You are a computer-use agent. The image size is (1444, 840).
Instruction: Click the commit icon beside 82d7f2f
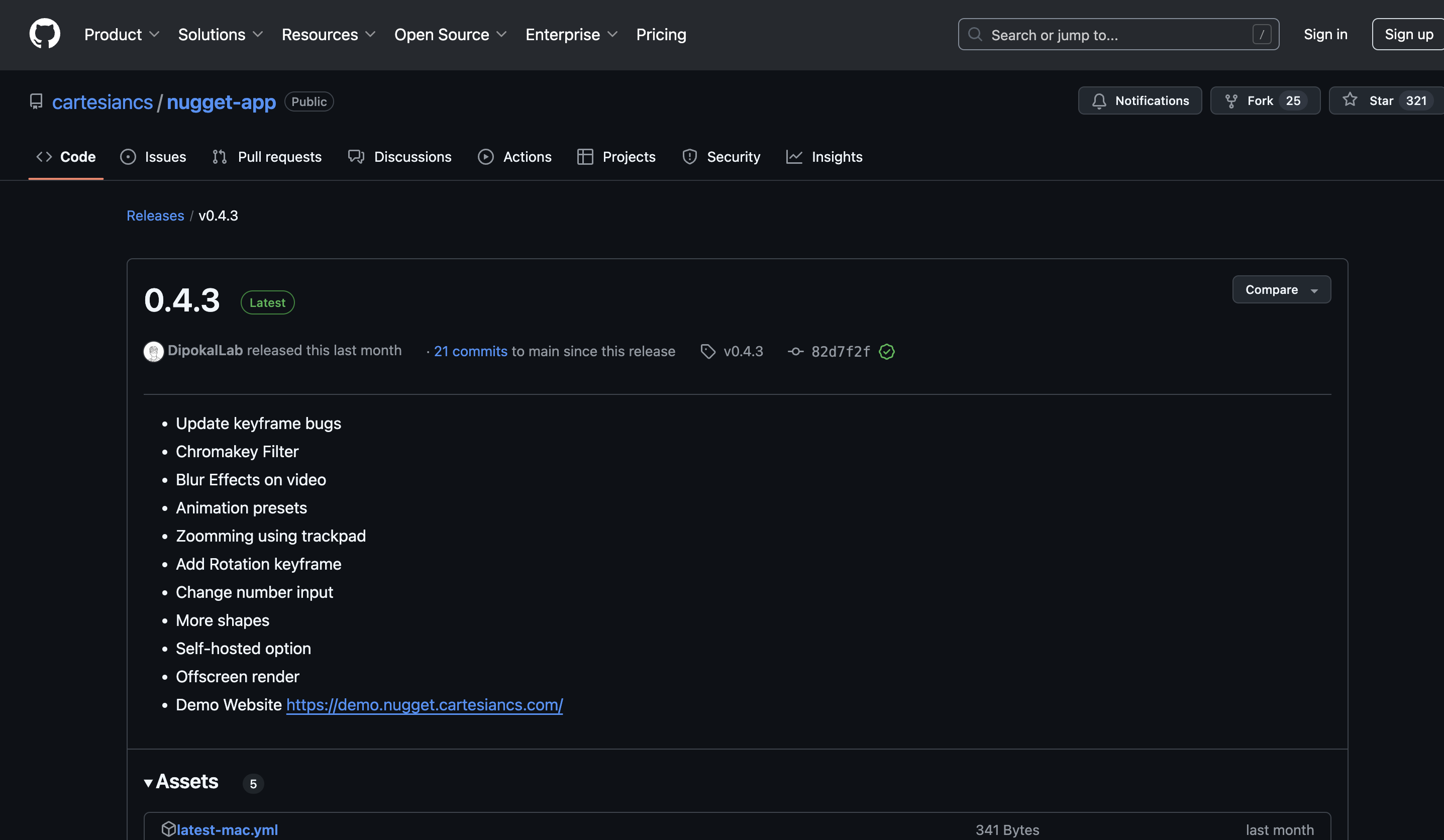pyautogui.click(x=795, y=351)
